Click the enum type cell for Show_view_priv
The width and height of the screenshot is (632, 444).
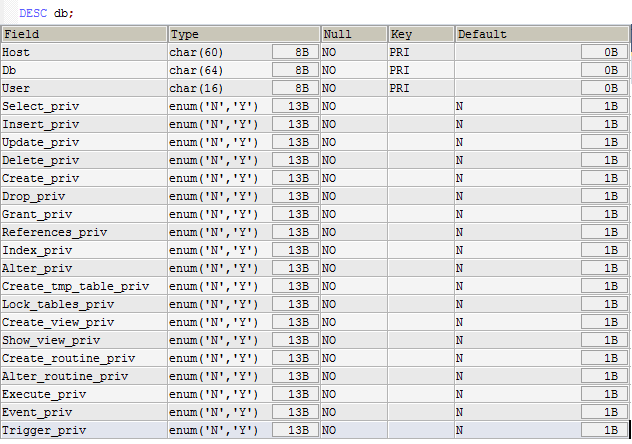click(220, 340)
